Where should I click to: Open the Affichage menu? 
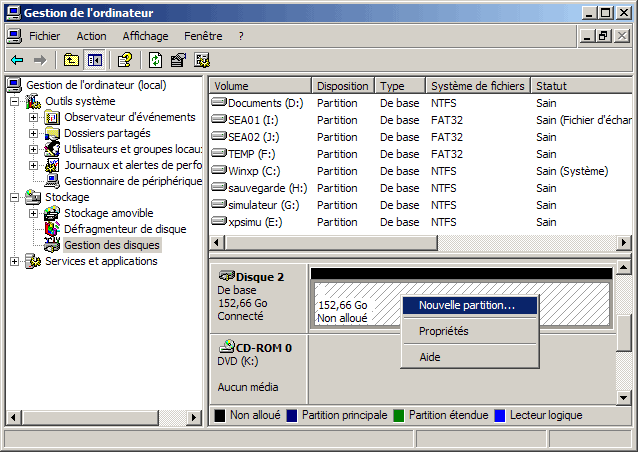145,36
